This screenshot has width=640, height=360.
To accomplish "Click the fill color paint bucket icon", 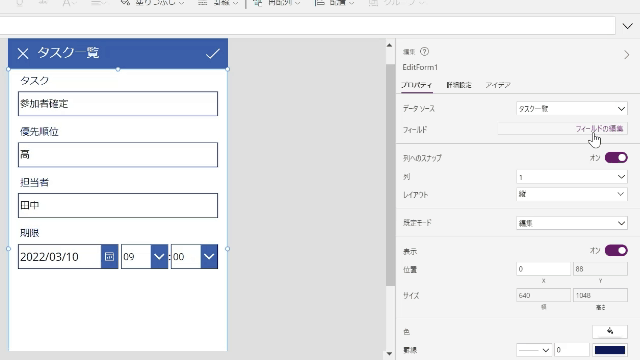I will click(x=610, y=331).
